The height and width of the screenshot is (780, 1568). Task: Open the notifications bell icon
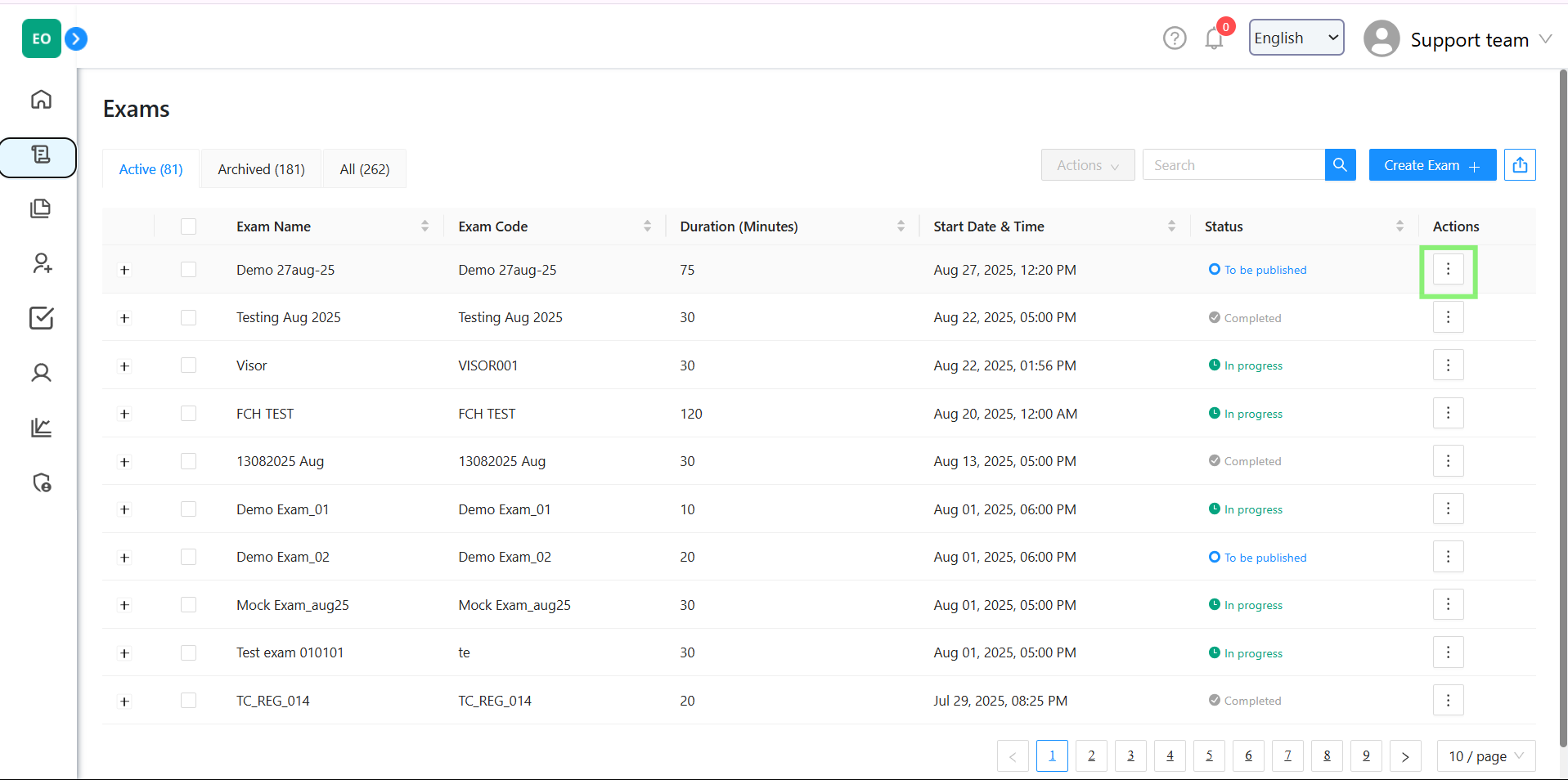[1214, 38]
